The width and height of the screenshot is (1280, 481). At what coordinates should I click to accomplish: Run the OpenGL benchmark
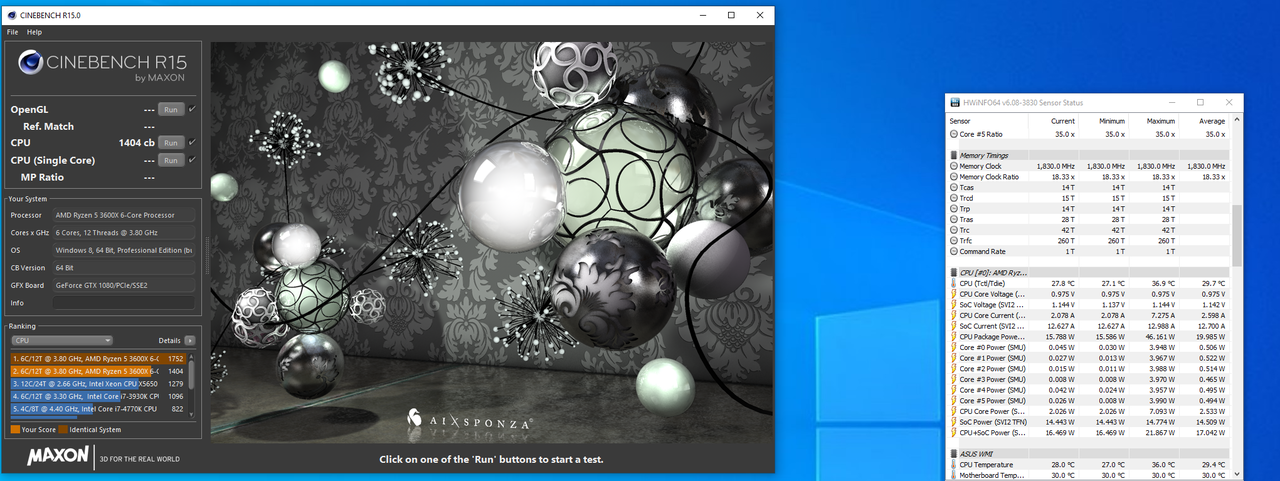tap(171, 109)
